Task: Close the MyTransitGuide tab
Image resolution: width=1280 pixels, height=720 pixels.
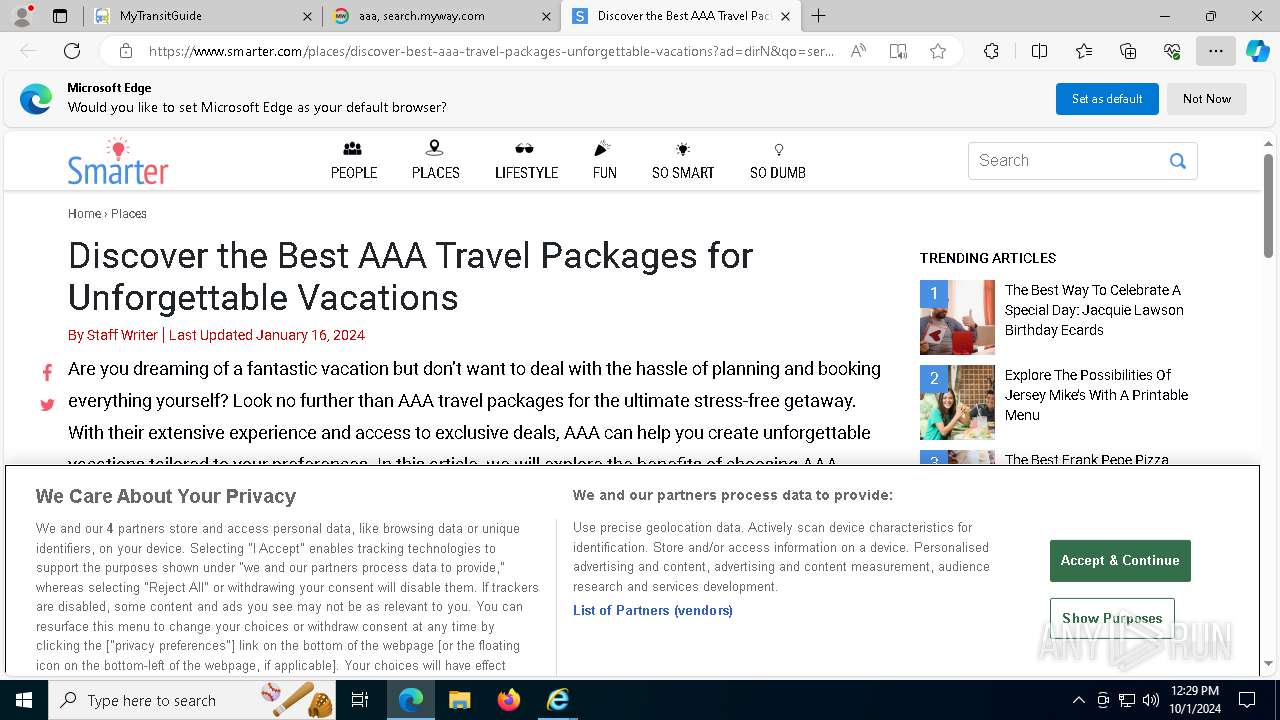Action: pyautogui.click(x=307, y=16)
